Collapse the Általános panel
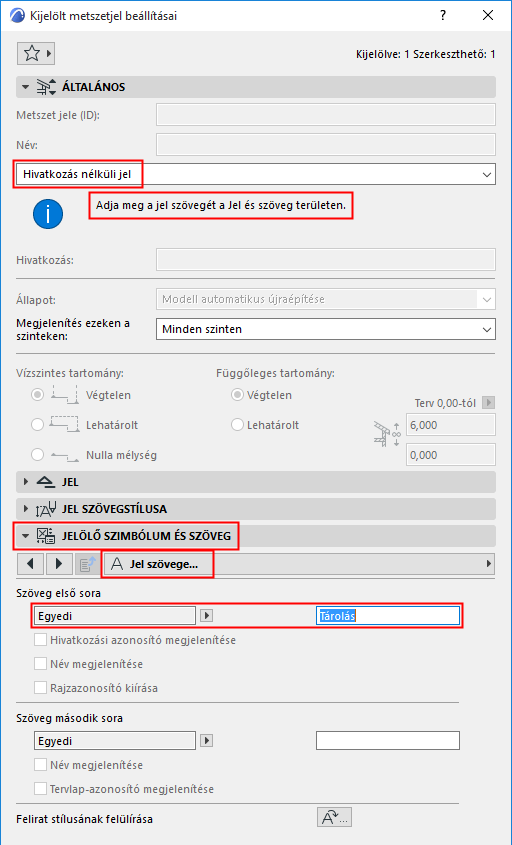Screen dimensions: 512x845 [25, 87]
